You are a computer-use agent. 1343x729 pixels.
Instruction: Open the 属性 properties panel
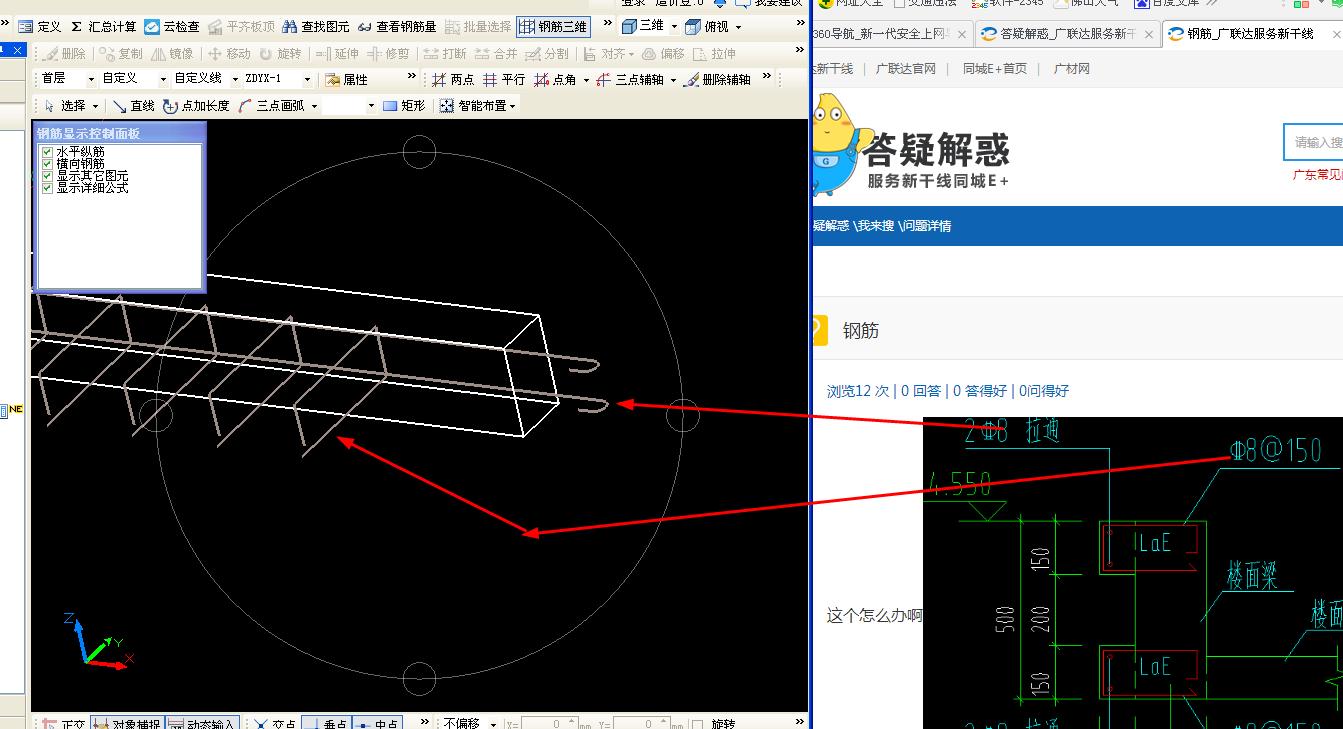tap(347, 80)
